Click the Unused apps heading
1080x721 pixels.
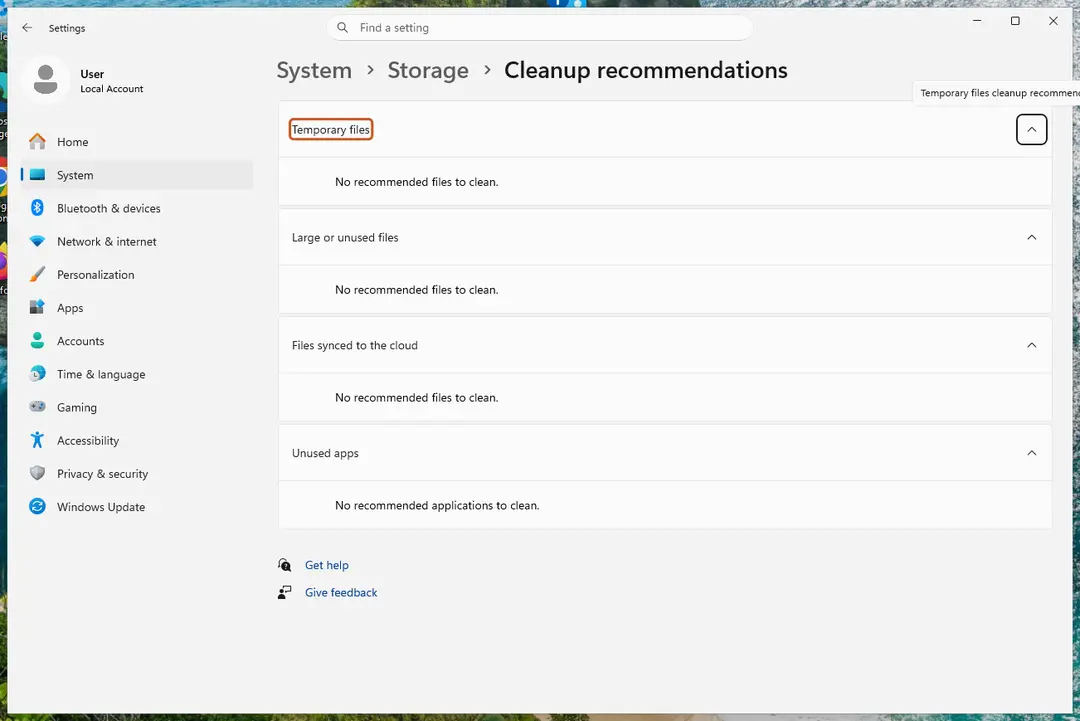coord(325,453)
